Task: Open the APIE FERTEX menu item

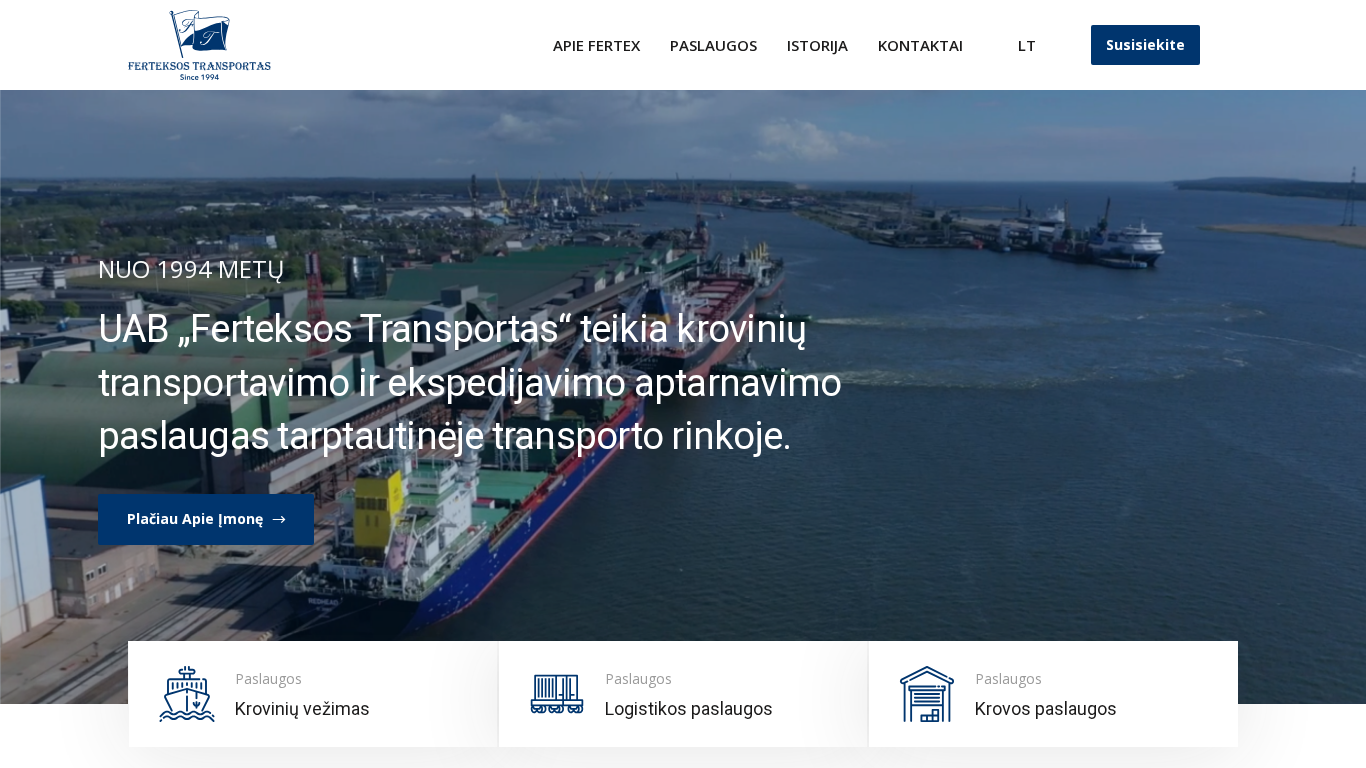Action: (596, 45)
